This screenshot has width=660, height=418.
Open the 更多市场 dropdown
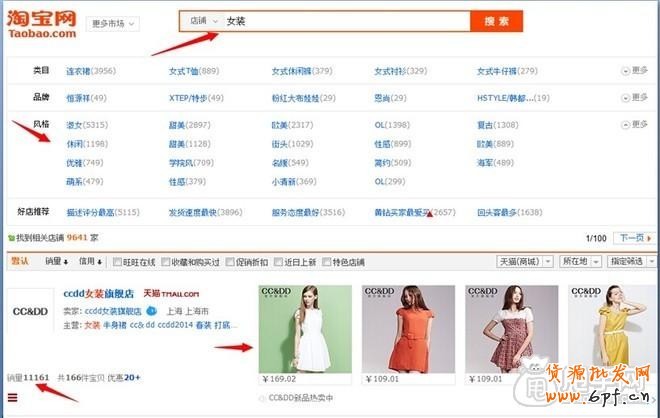113,24
